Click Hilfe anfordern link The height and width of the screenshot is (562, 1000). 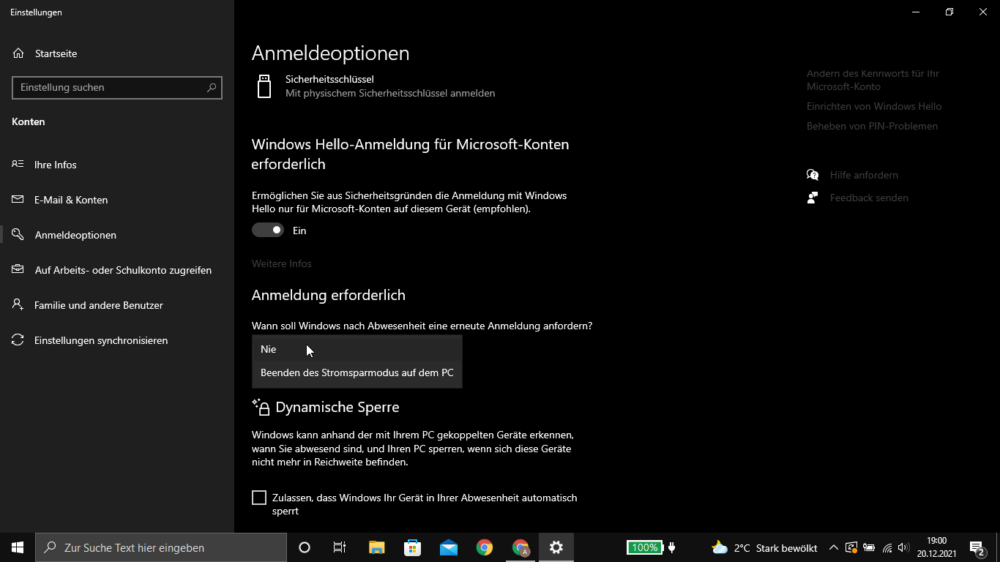coord(864,175)
